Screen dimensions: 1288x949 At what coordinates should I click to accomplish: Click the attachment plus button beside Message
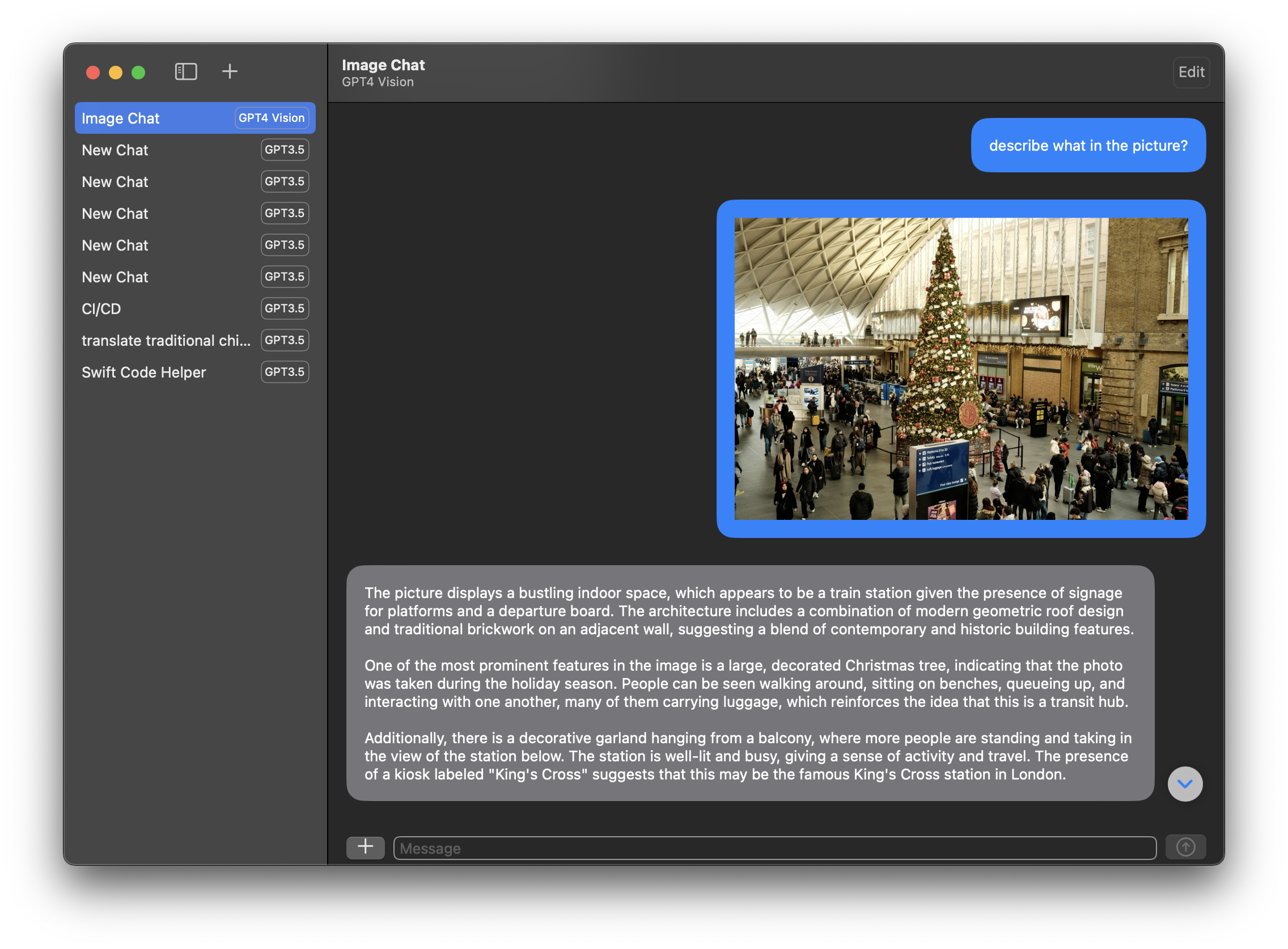(366, 848)
